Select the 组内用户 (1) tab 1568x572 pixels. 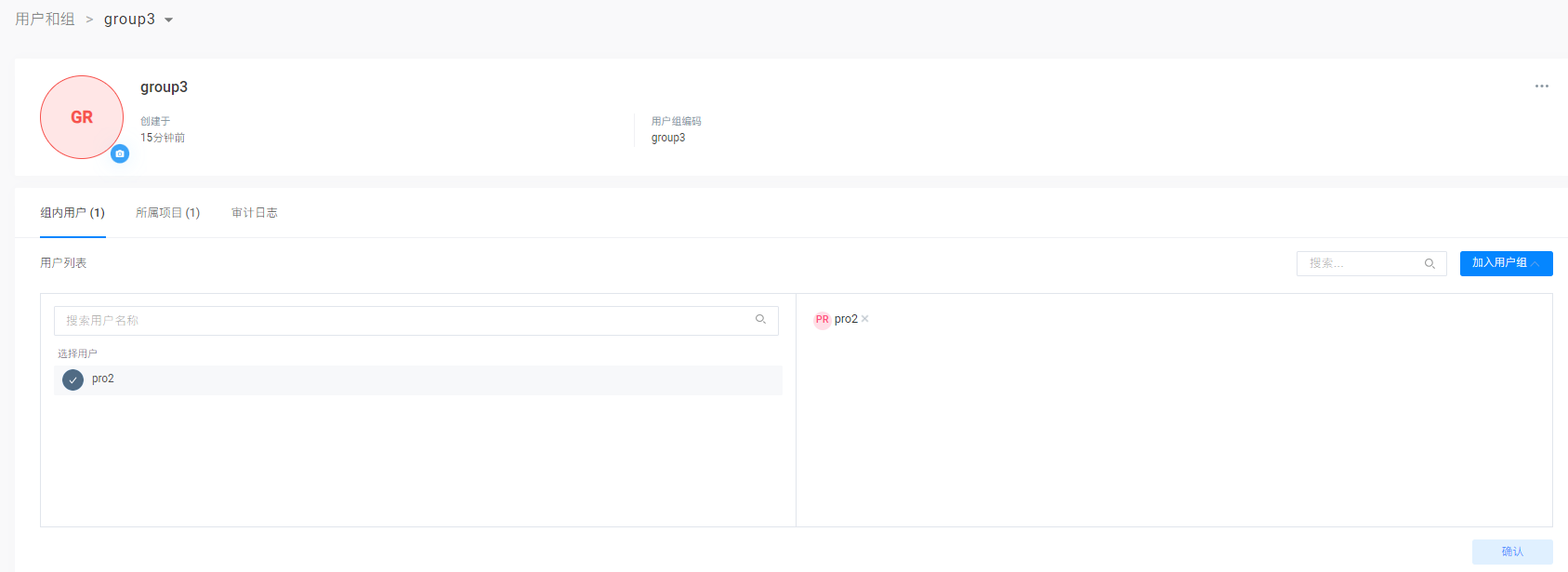pos(72,213)
